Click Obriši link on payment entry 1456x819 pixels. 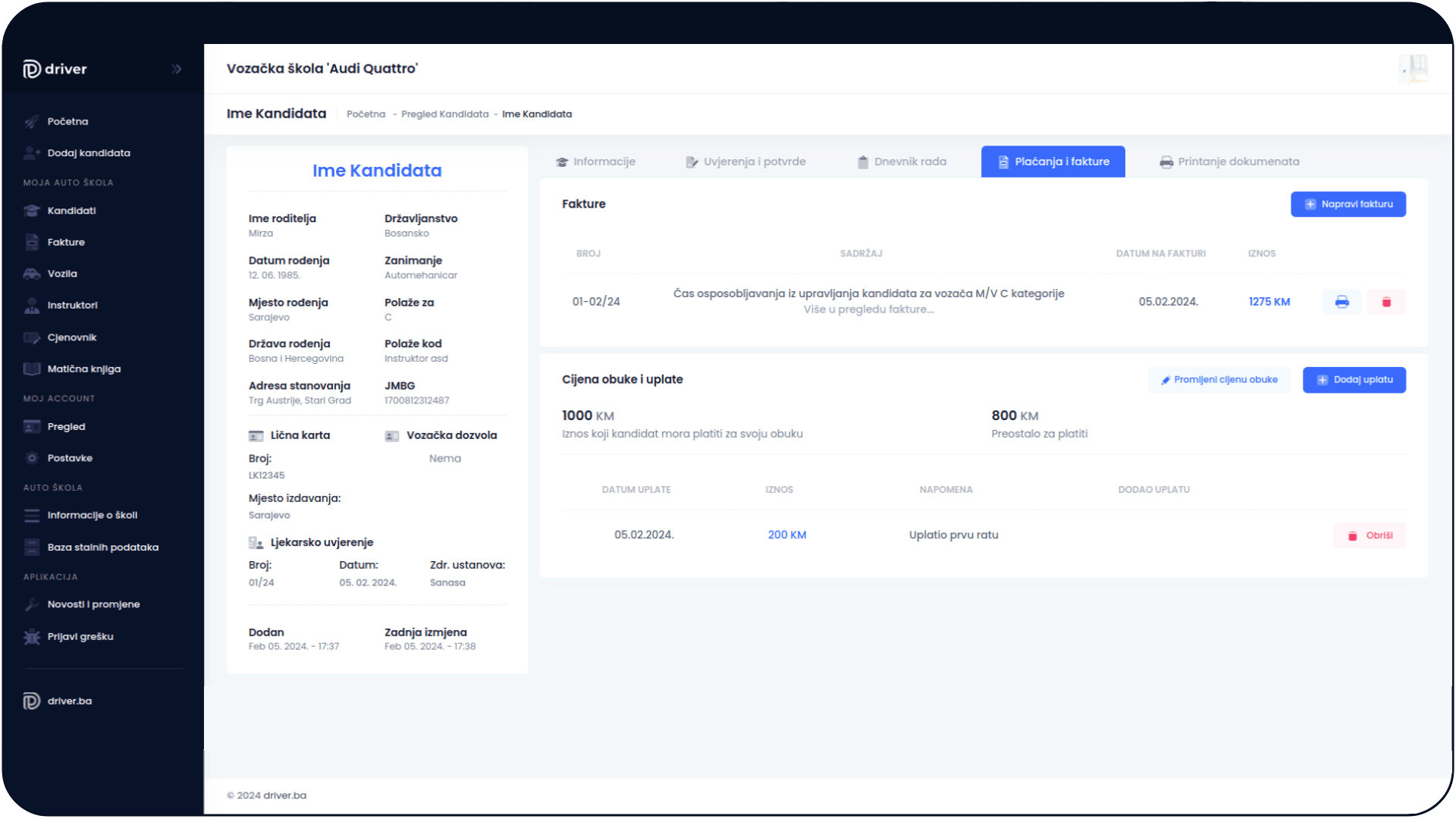[1370, 535]
